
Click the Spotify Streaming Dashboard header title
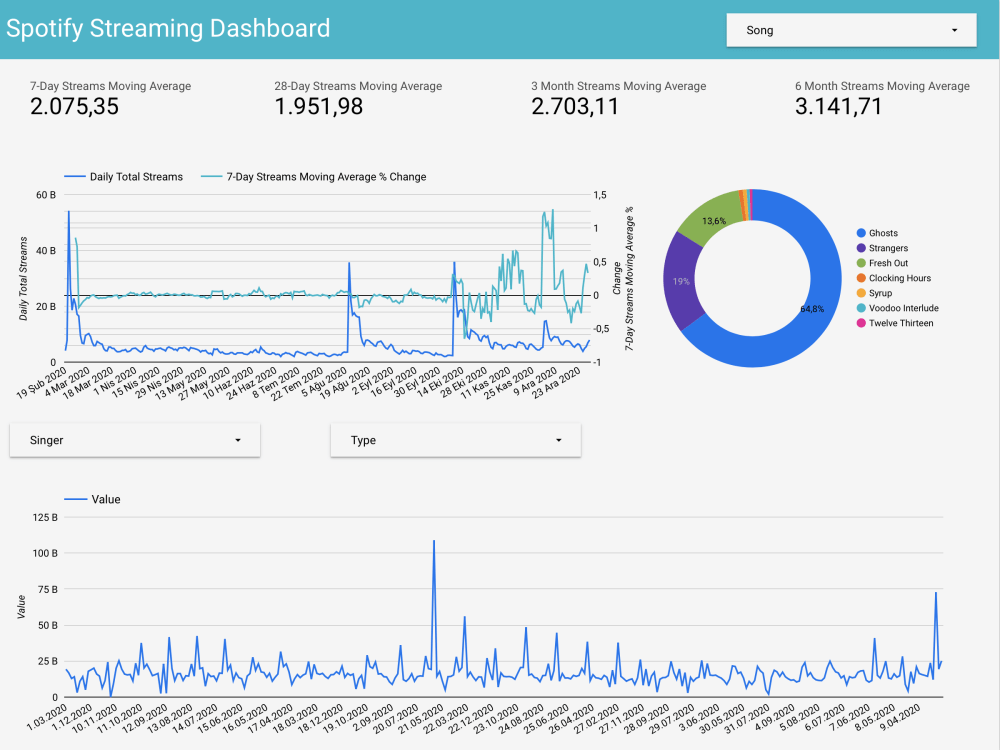168,29
